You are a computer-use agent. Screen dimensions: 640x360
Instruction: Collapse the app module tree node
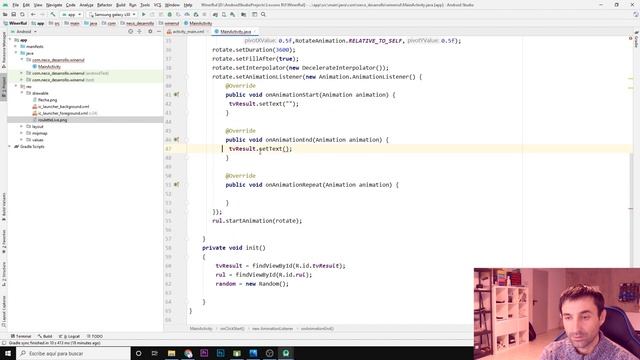[10, 40]
